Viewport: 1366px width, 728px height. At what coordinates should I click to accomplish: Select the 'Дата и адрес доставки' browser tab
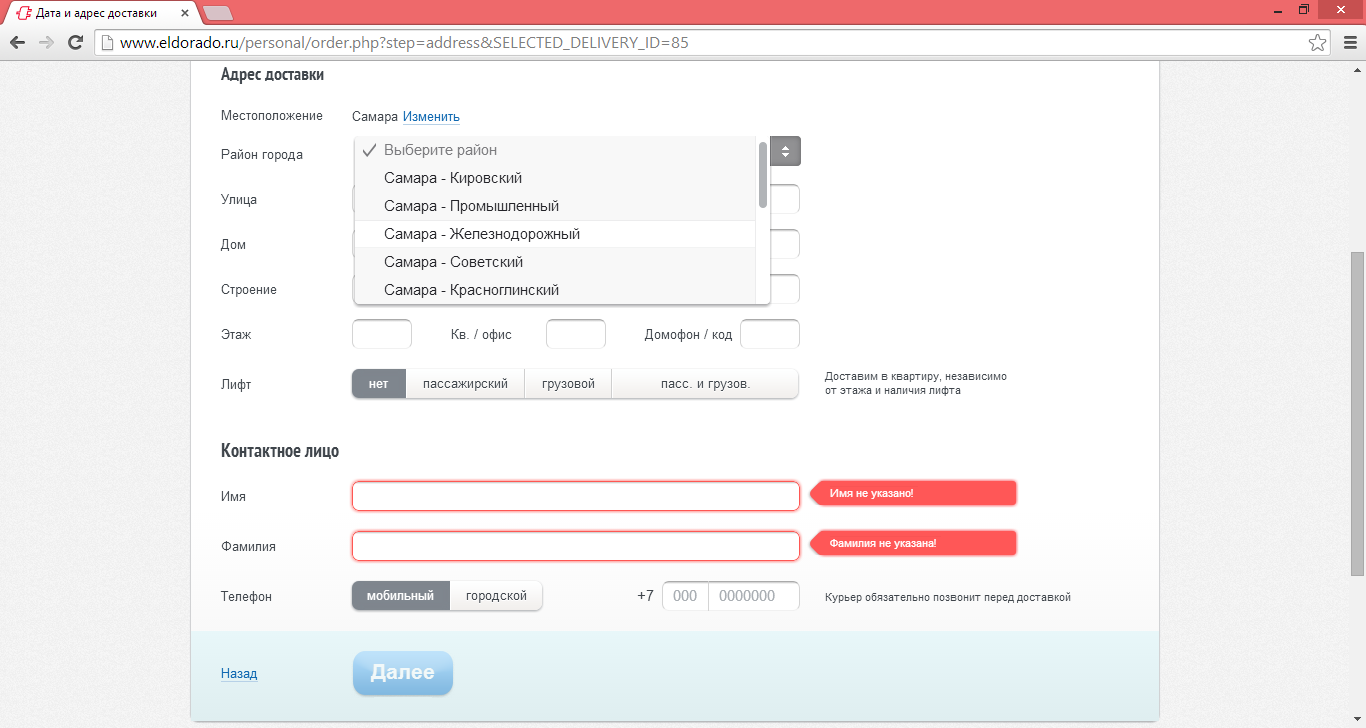tap(100, 13)
